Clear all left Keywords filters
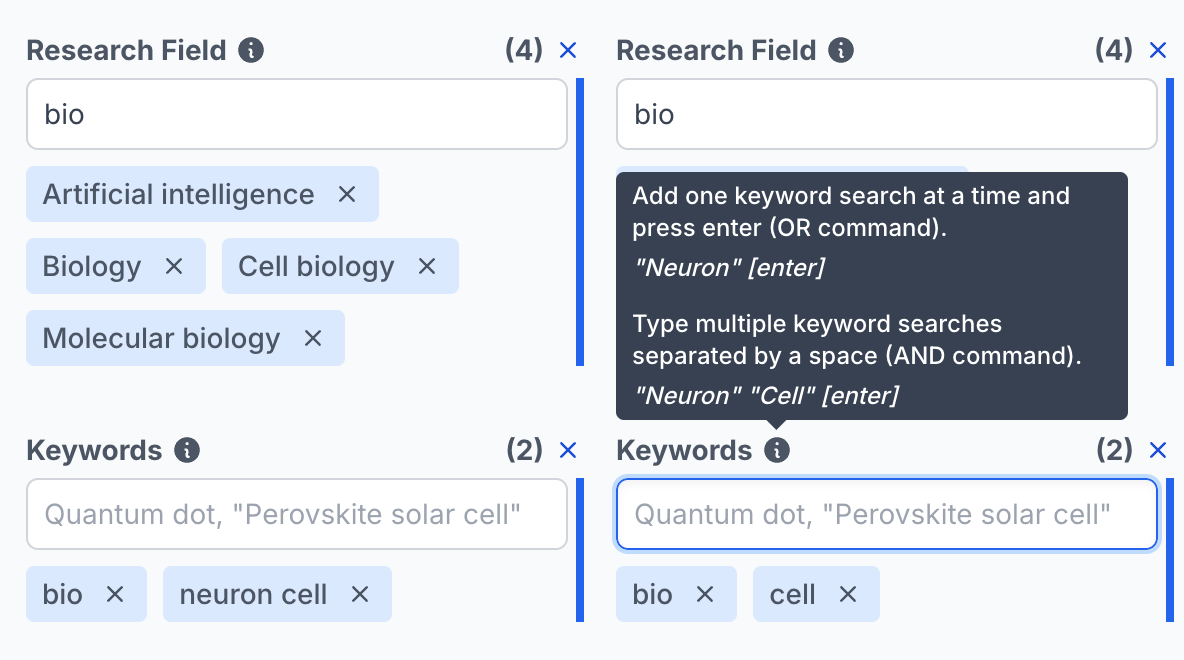Screen dimensions: 1184x660 (x=568, y=450)
